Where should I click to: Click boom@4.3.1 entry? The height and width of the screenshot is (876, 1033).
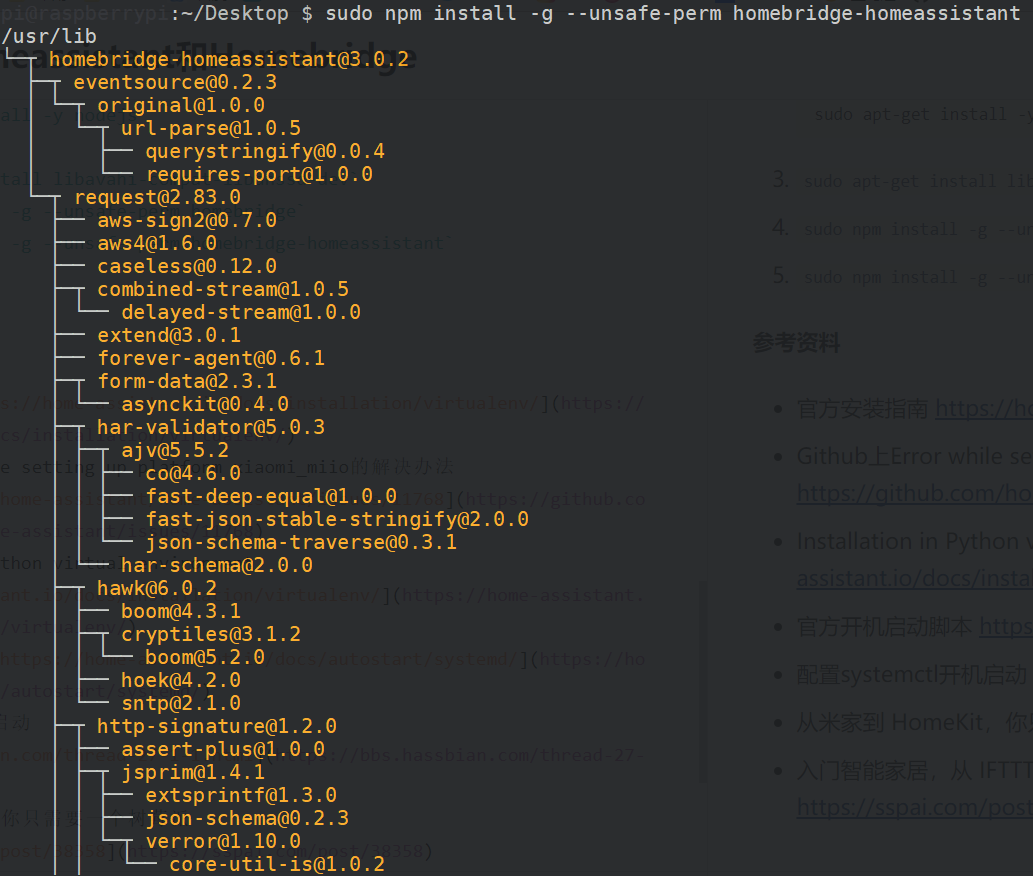[x=181, y=611]
